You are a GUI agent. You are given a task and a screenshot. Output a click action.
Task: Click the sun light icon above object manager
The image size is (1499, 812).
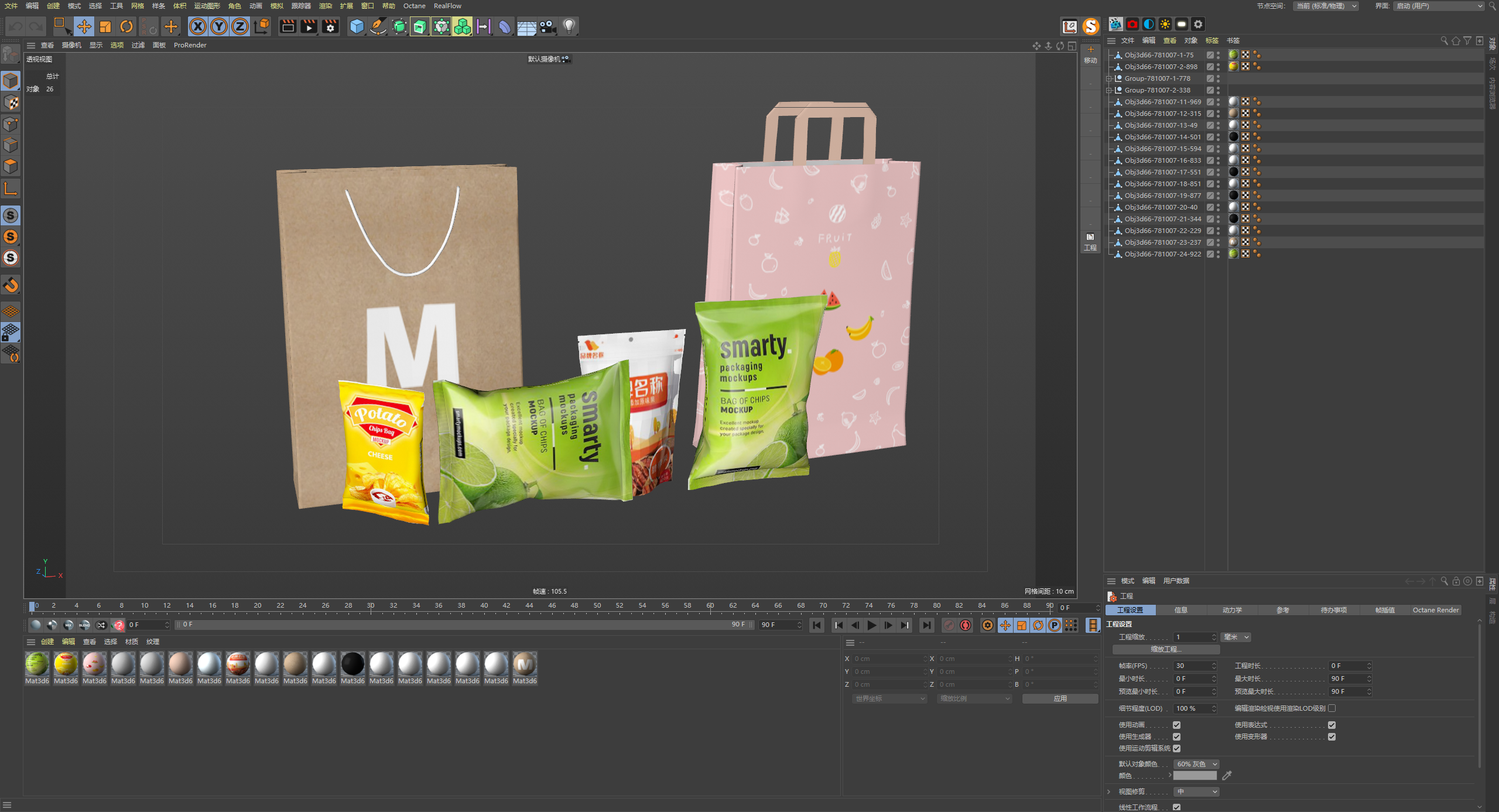(x=1165, y=24)
